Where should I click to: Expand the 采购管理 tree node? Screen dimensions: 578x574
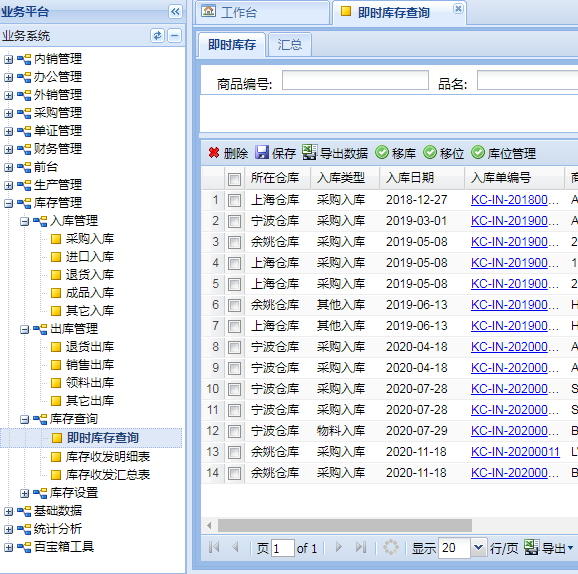click(8, 113)
